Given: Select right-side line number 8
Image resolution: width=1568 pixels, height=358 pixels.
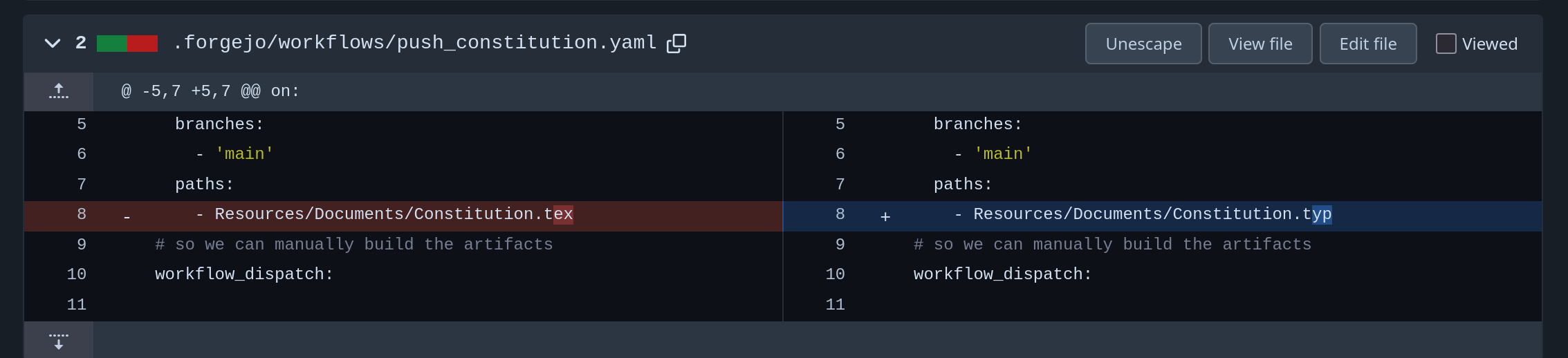Looking at the screenshot, I should tap(840, 214).
